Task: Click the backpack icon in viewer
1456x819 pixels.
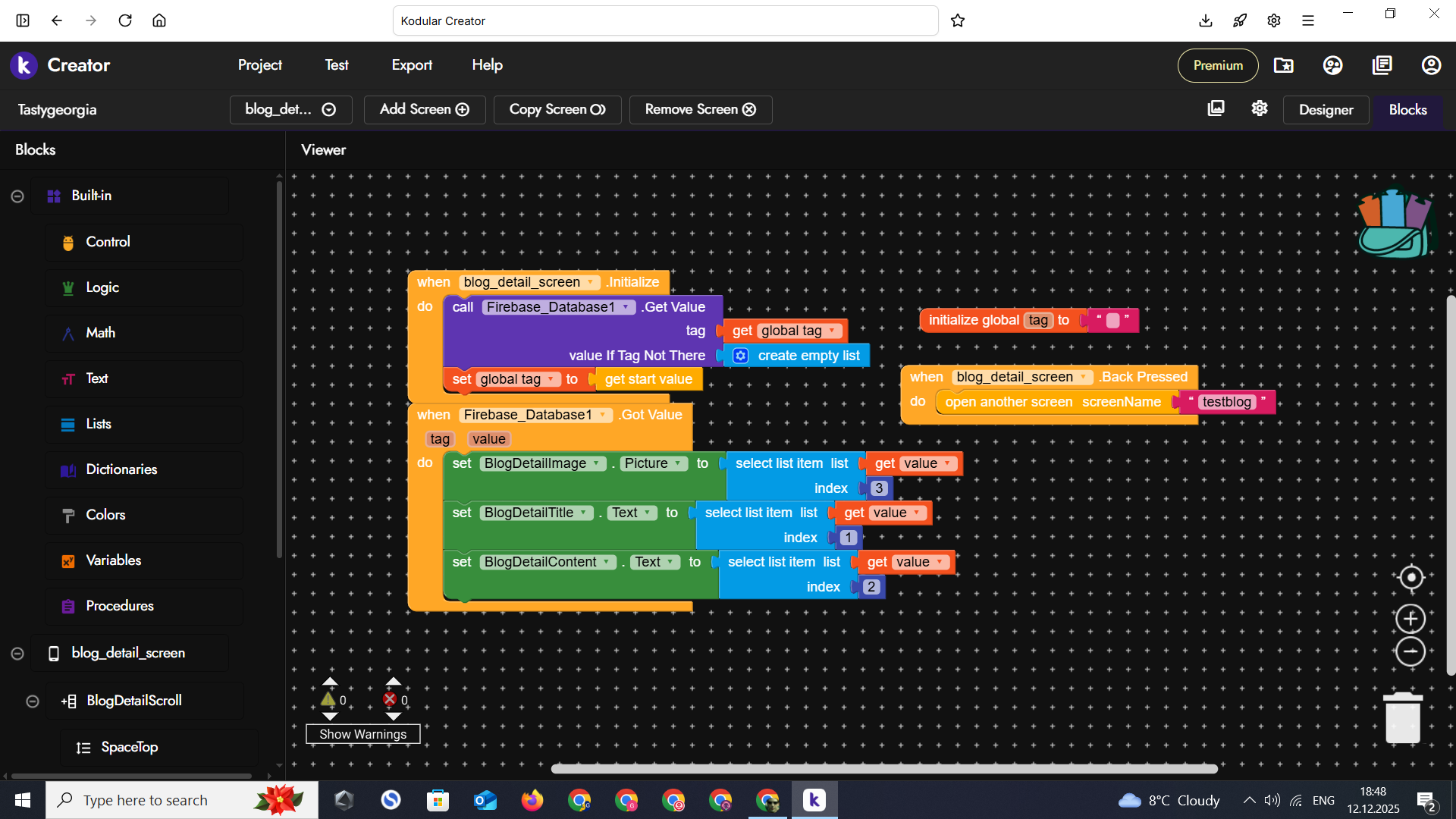Action: [x=1394, y=224]
